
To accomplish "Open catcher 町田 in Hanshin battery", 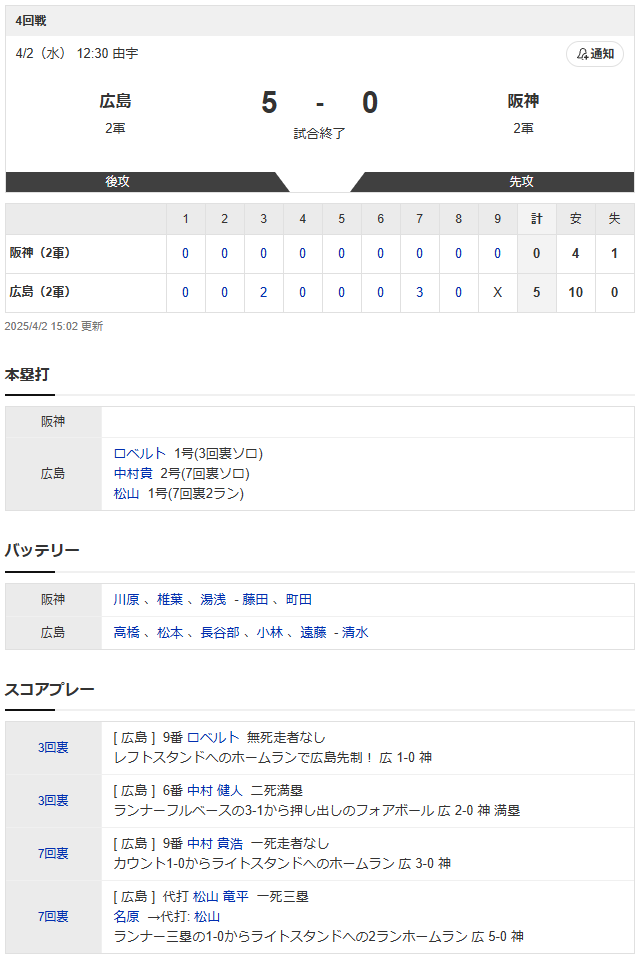I will coord(299,599).
